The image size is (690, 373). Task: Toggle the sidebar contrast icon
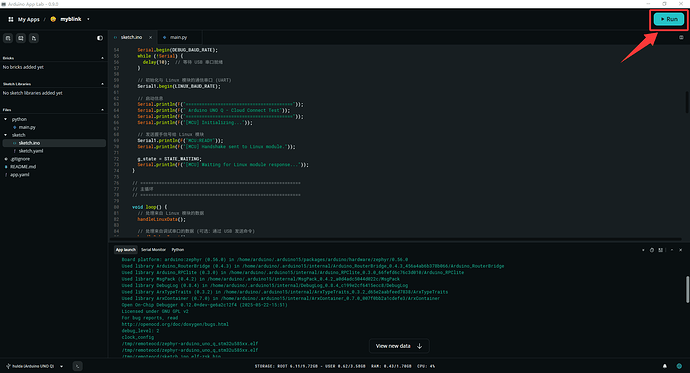tap(100, 38)
